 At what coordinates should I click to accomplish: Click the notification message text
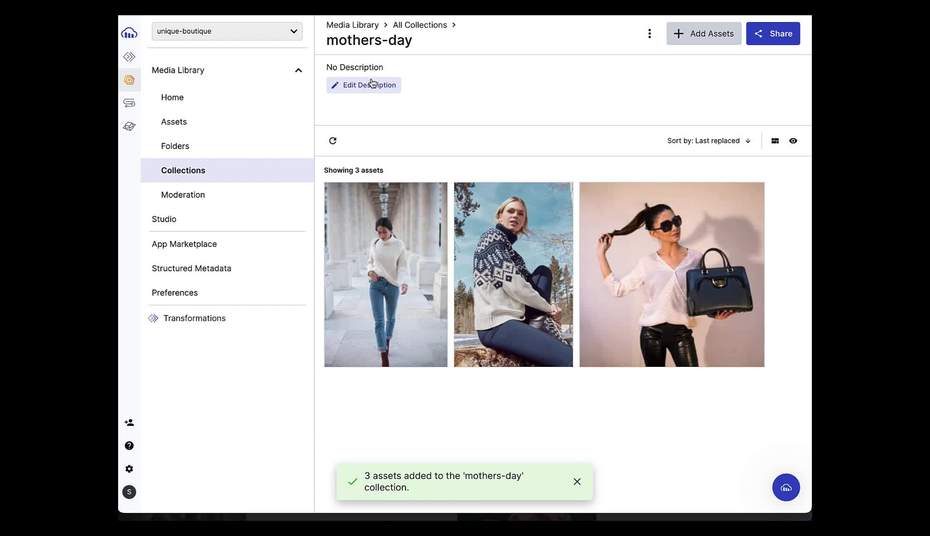pos(444,481)
